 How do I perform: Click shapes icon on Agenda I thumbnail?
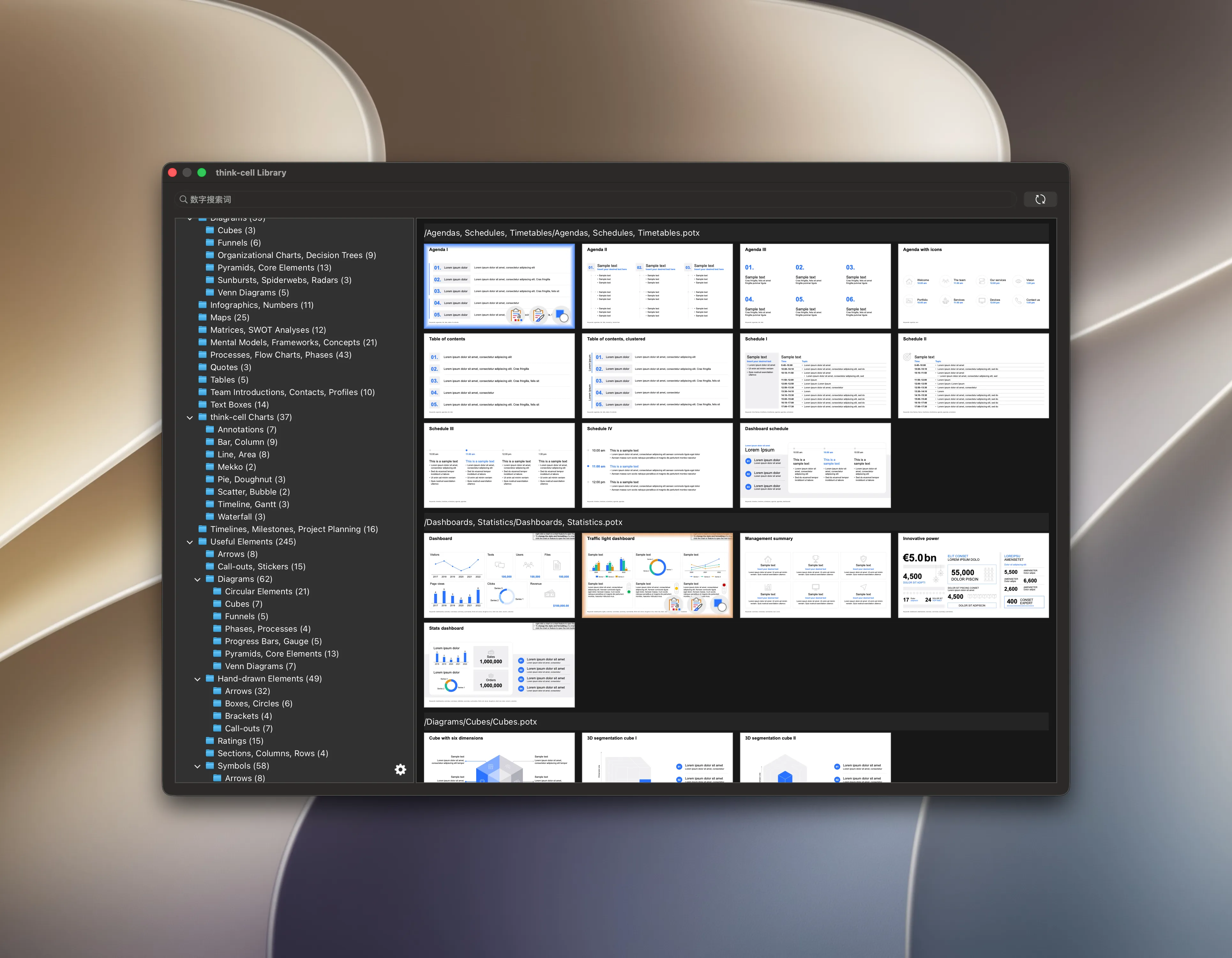[x=562, y=316]
